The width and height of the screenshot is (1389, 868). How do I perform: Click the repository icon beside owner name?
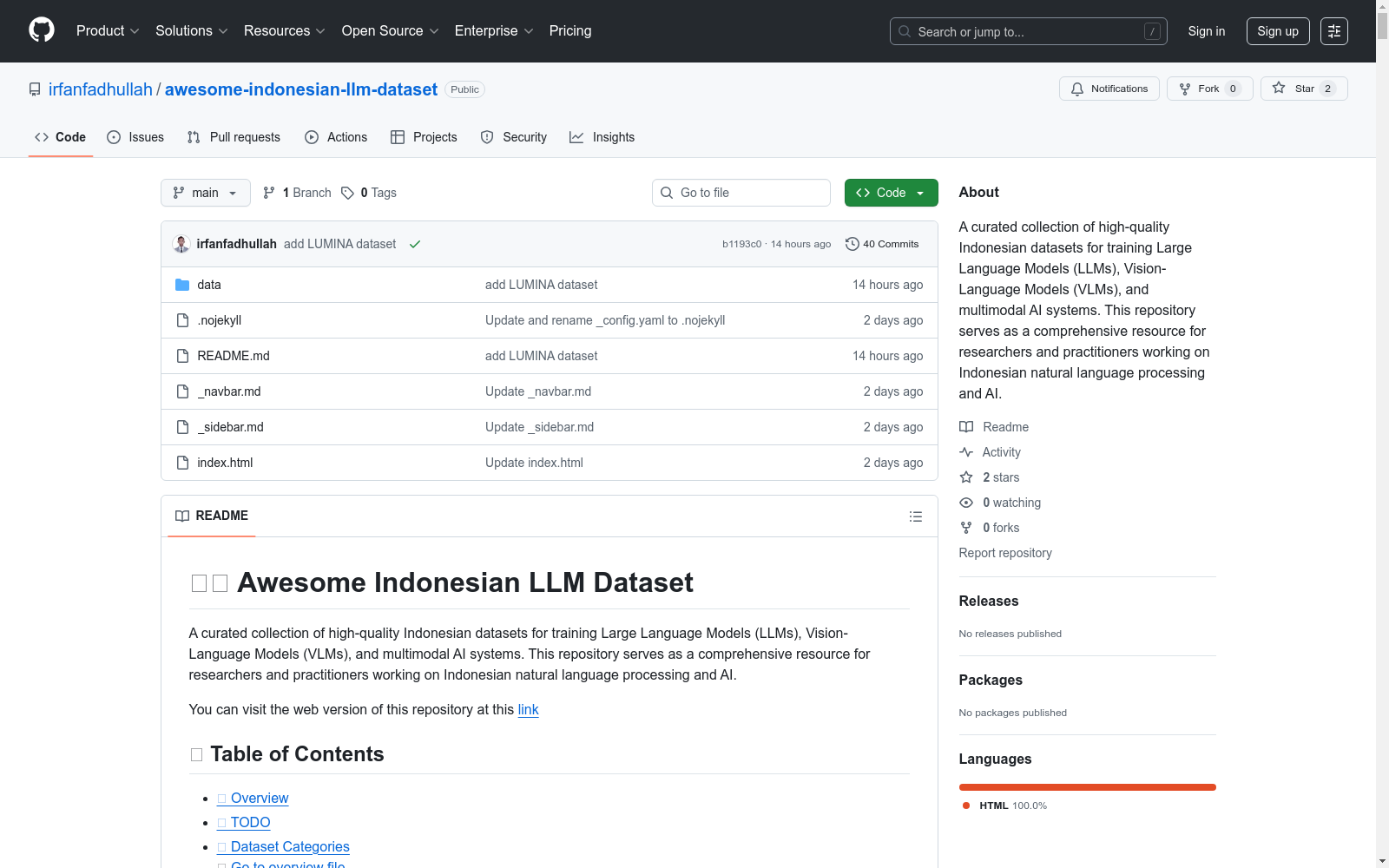(35, 89)
